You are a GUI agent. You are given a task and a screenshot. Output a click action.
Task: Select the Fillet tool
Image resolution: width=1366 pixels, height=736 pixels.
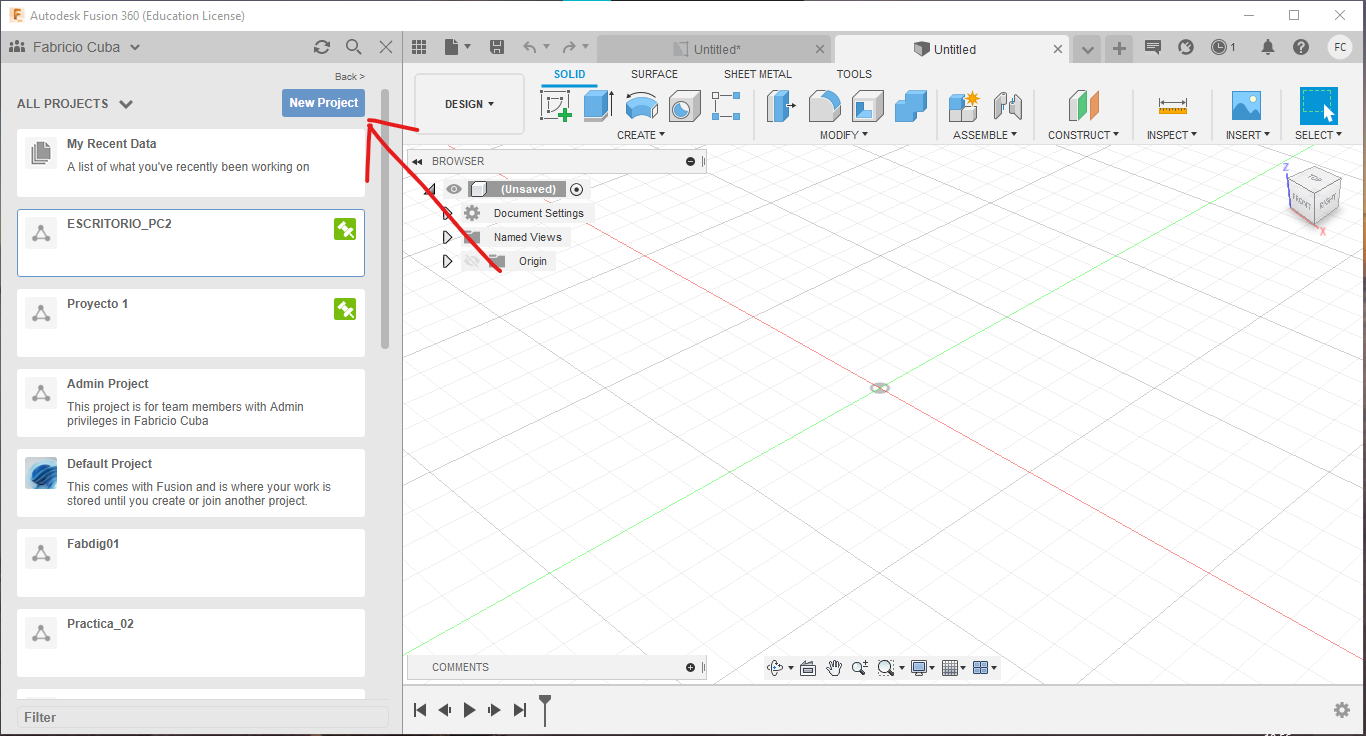pyautogui.click(x=824, y=106)
